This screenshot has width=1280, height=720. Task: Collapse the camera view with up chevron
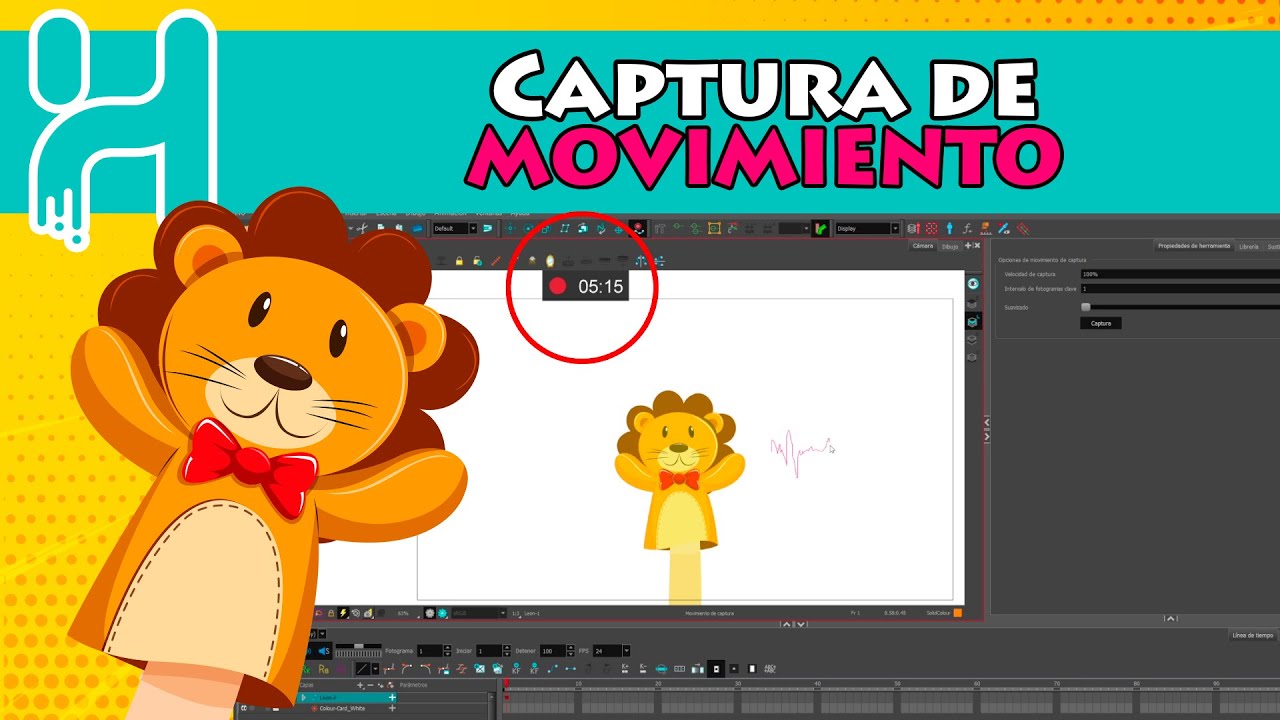(x=786, y=624)
